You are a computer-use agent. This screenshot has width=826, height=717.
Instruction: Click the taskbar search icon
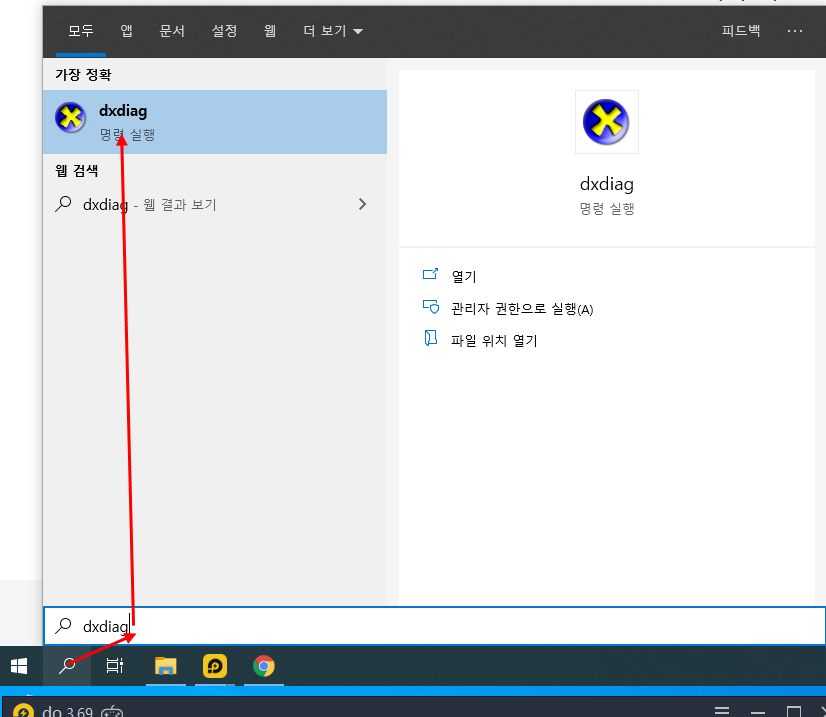tap(67, 666)
